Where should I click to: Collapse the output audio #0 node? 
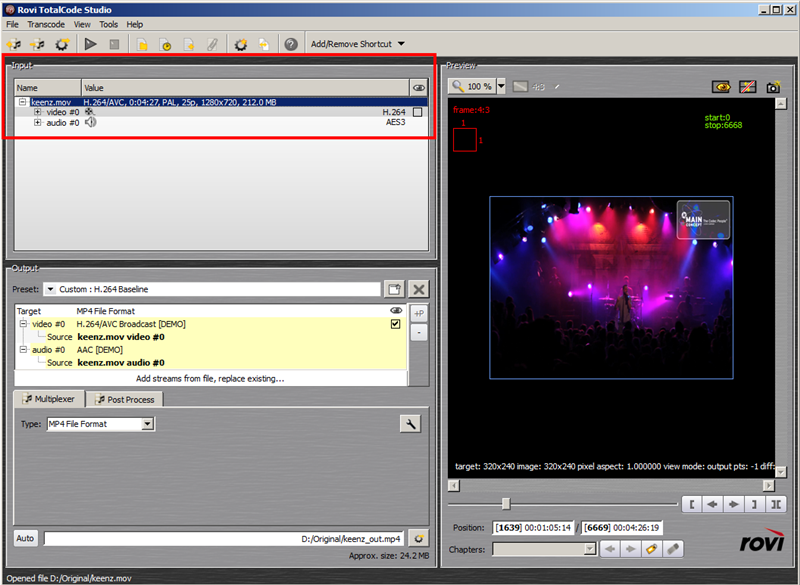tap(23, 350)
